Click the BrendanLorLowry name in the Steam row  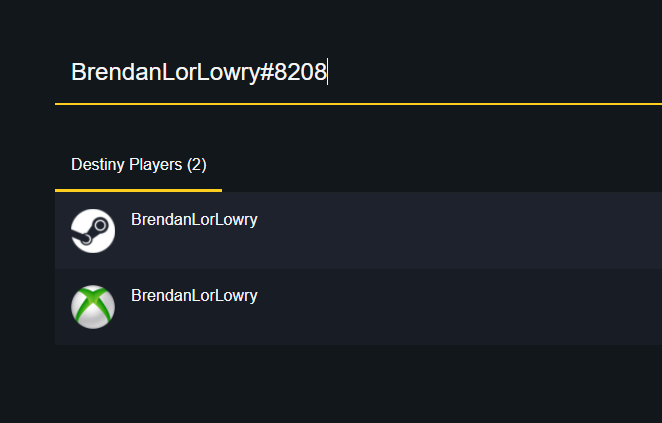pyautogui.click(x=194, y=220)
